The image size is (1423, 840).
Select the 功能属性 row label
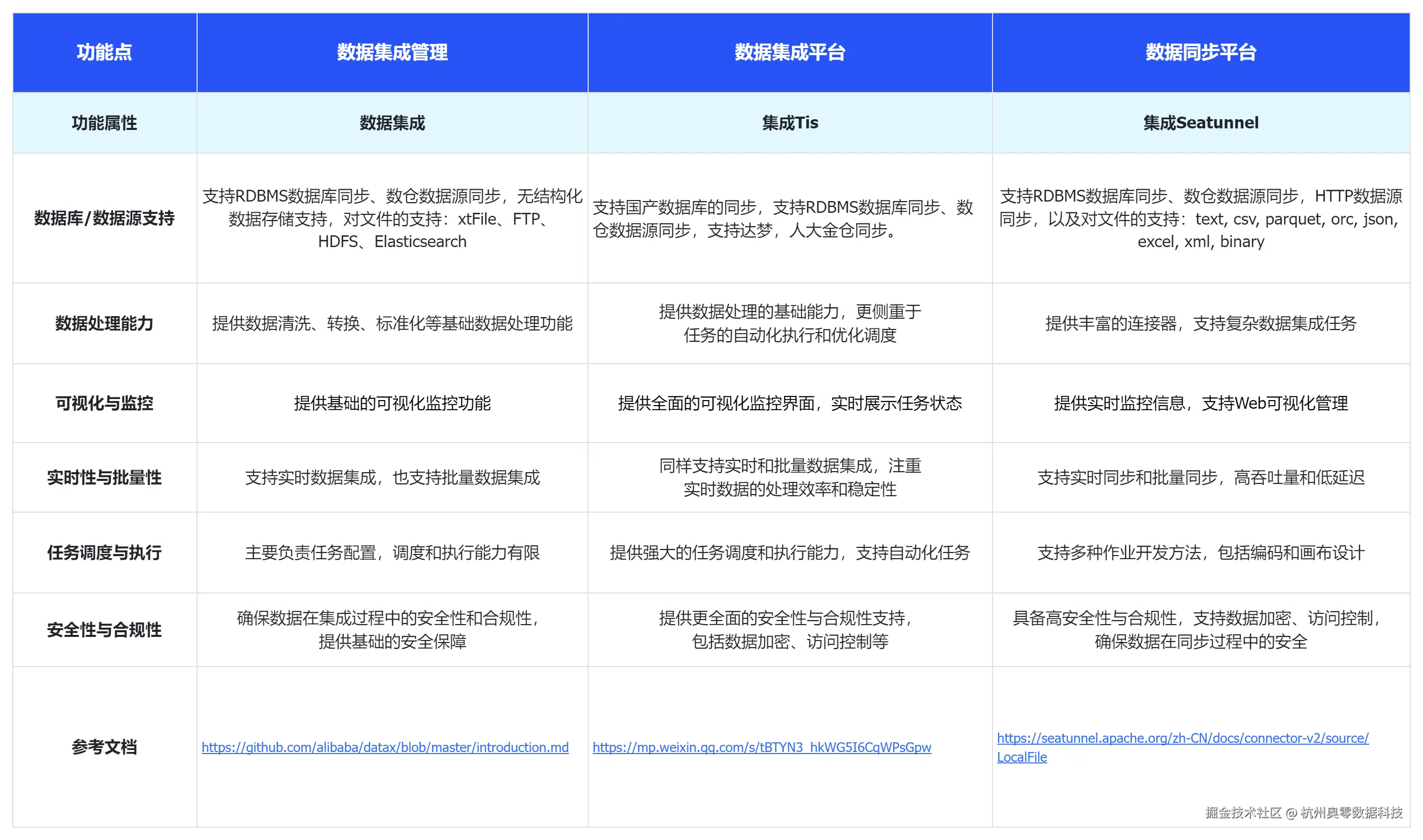[105, 123]
